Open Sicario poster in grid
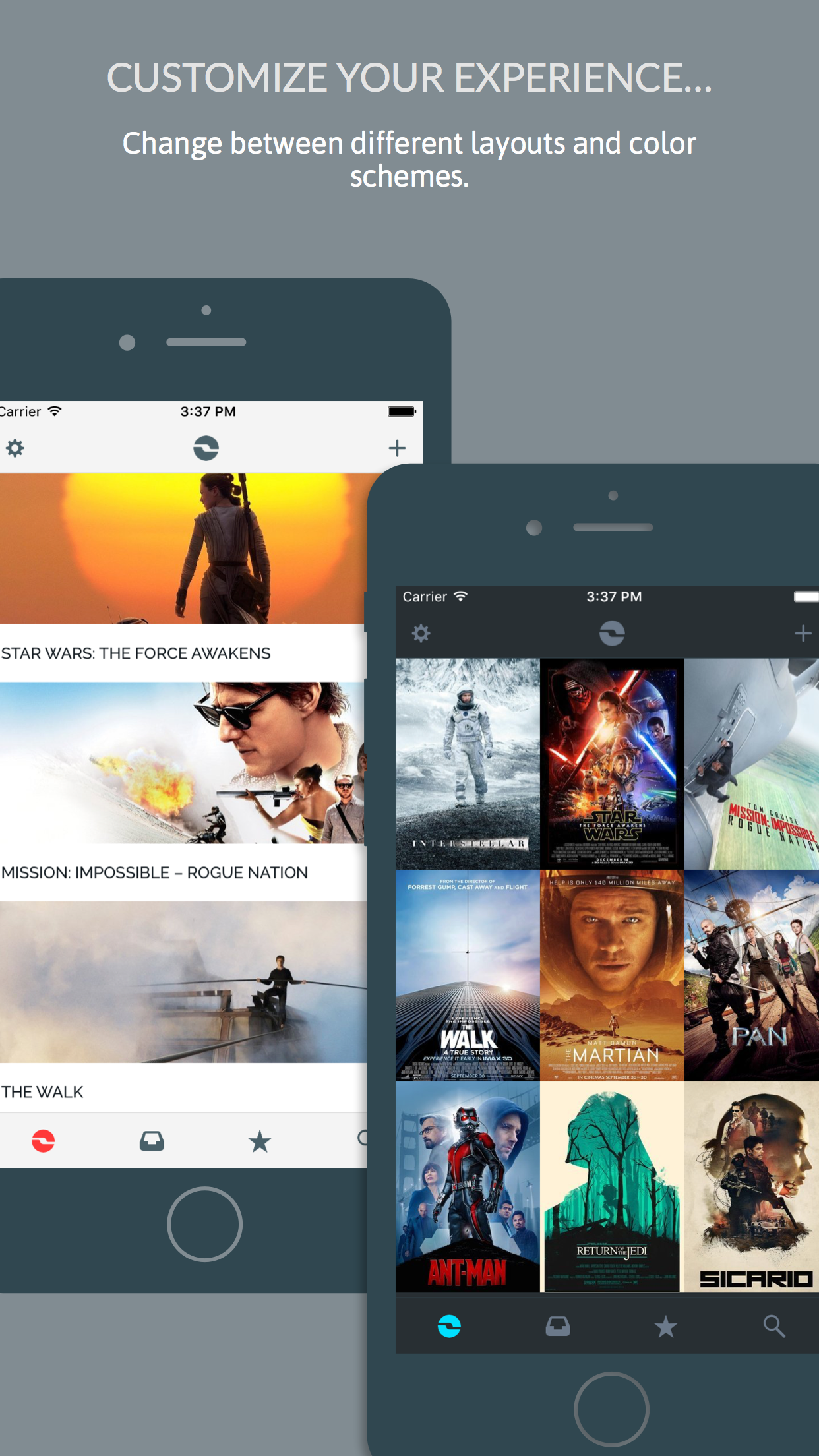The width and height of the screenshot is (819, 1456). click(x=752, y=1187)
